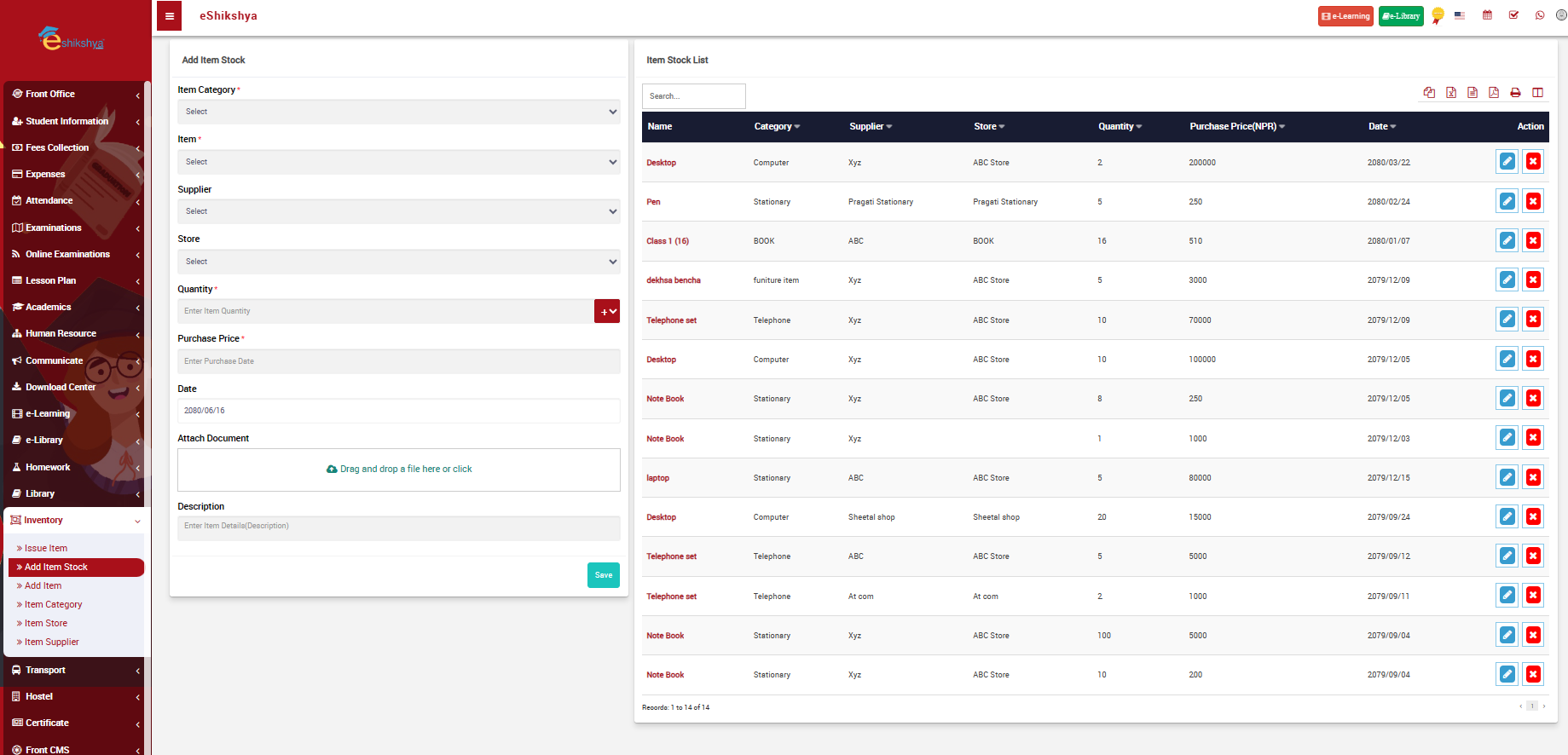
Task: Click the calendar icon in top bar
Action: pos(1487,15)
